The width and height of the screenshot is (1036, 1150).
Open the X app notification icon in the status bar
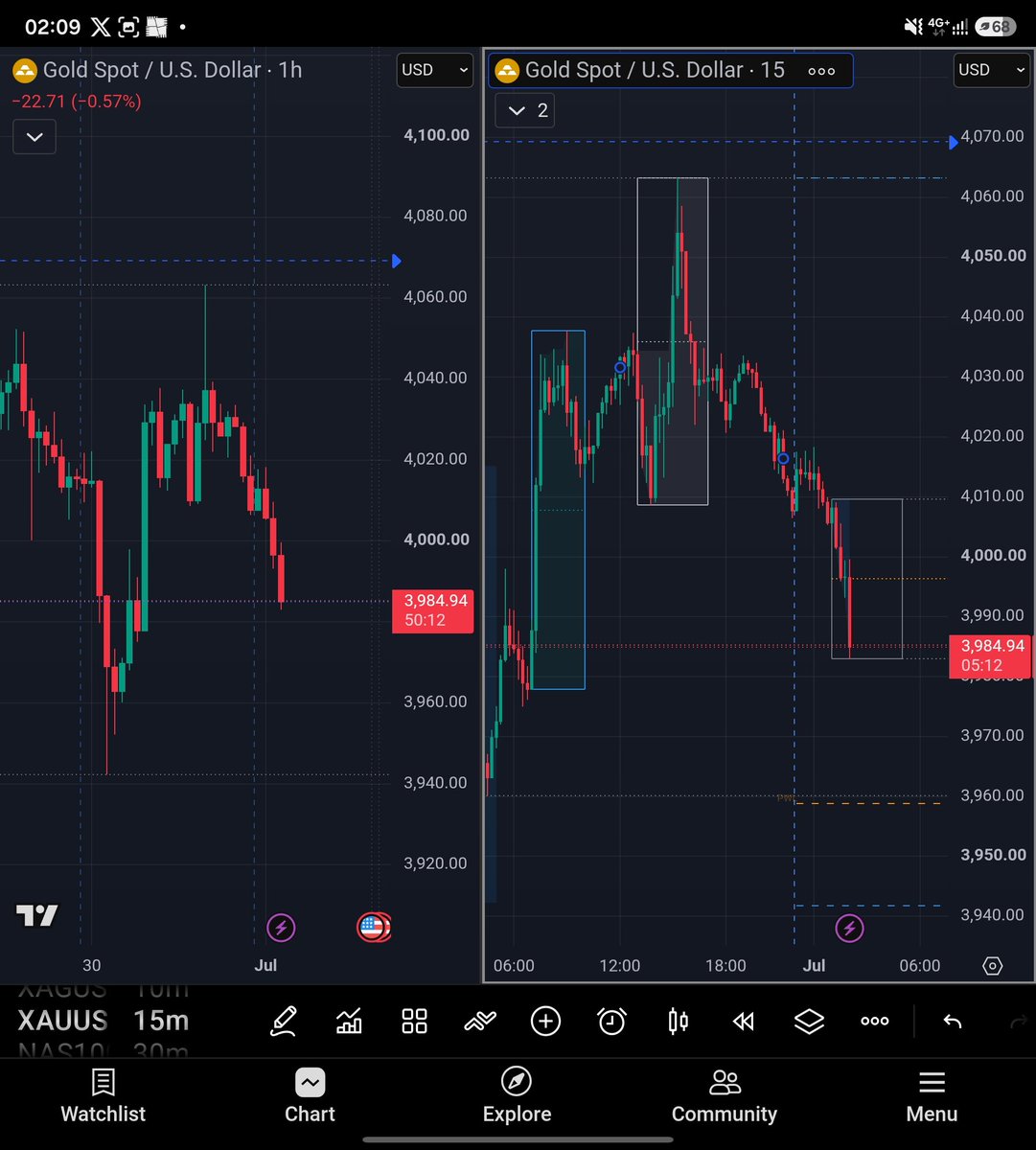[100, 27]
